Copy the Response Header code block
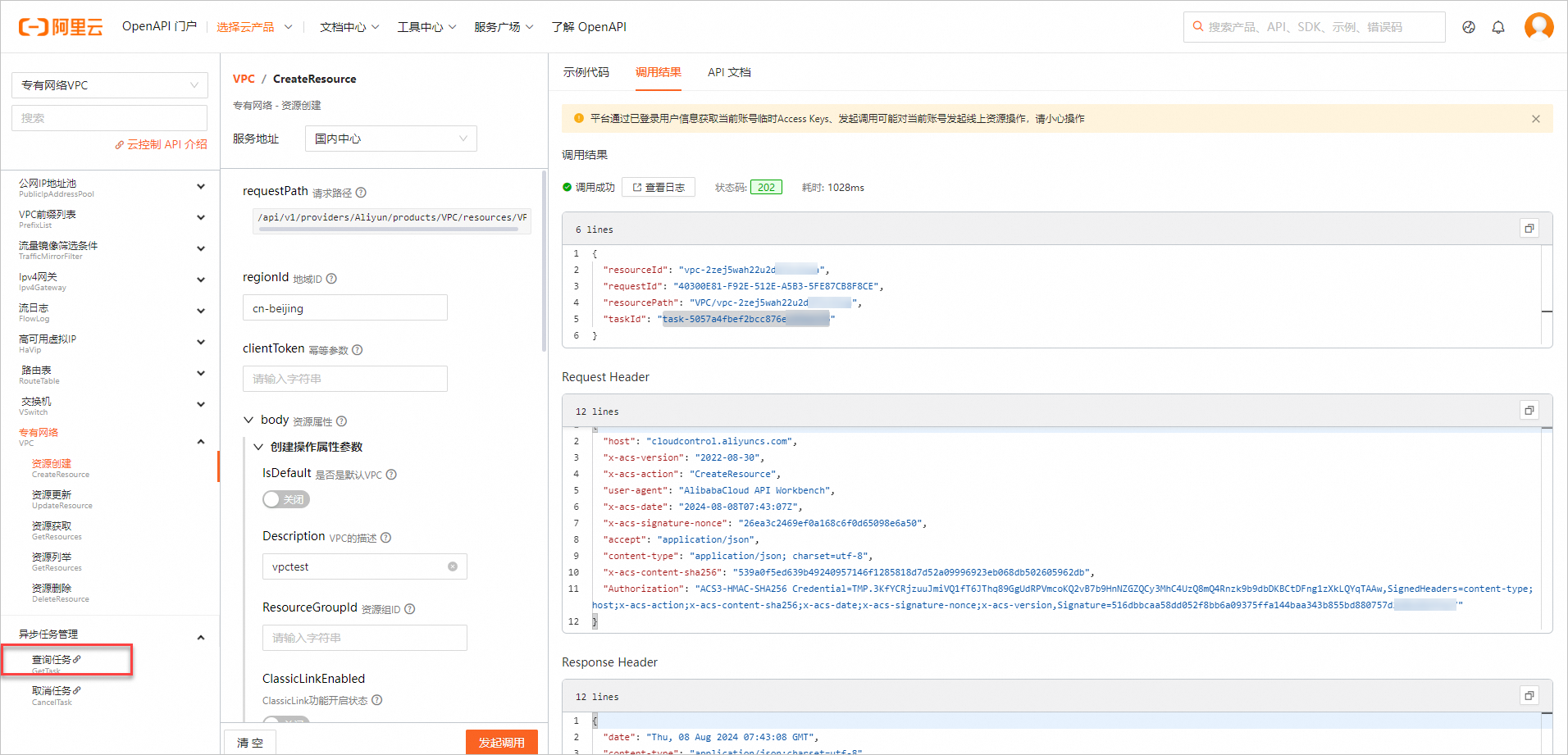The width and height of the screenshot is (1568, 755). coord(1529,696)
